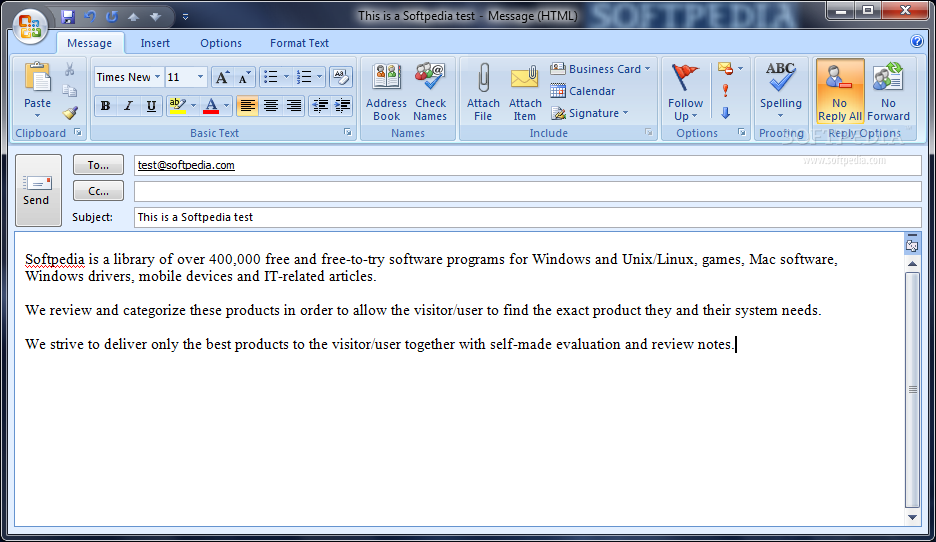This screenshot has width=936, height=542.
Task: Decrease paragraph indent
Action: tap(320, 106)
